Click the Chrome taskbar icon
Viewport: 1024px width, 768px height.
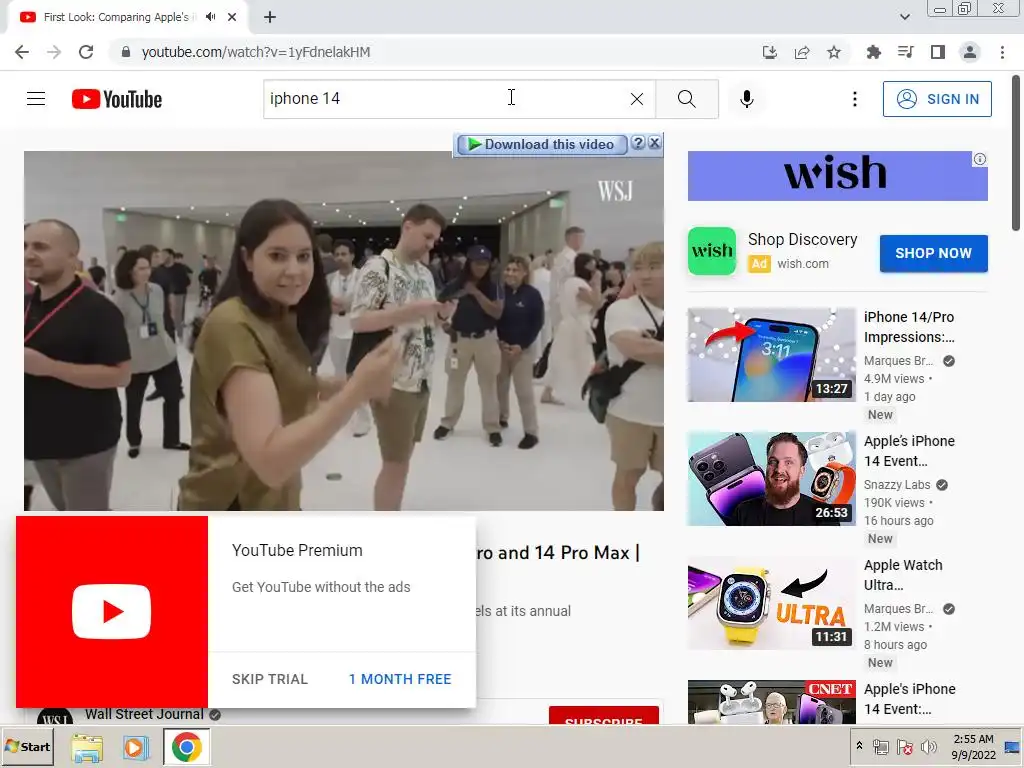tap(186, 747)
